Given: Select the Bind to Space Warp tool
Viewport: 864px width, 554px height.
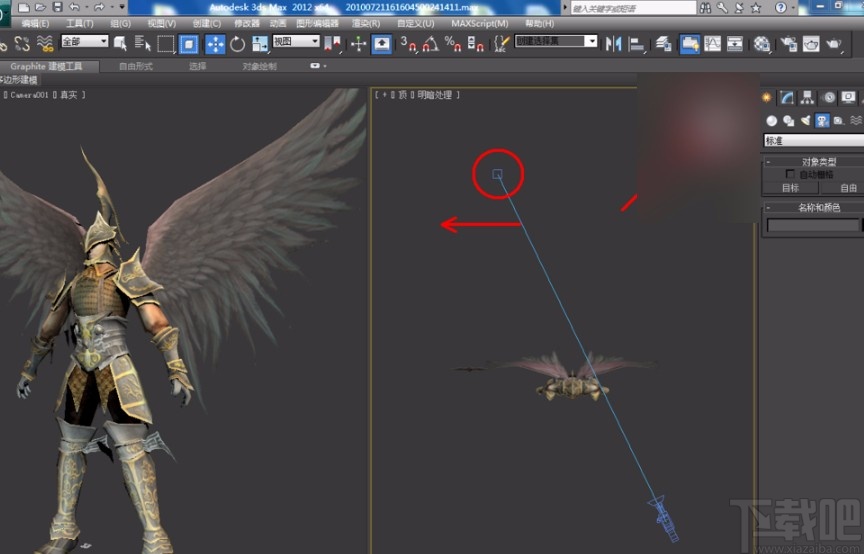Looking at the screenshot, I should (45, 44).
